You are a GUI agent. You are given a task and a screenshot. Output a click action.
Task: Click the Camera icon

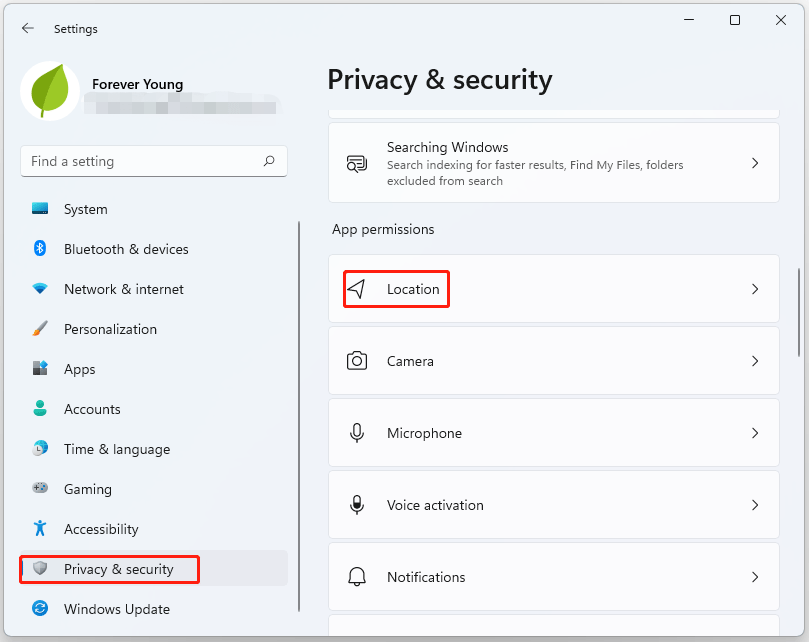pos(357,361)
